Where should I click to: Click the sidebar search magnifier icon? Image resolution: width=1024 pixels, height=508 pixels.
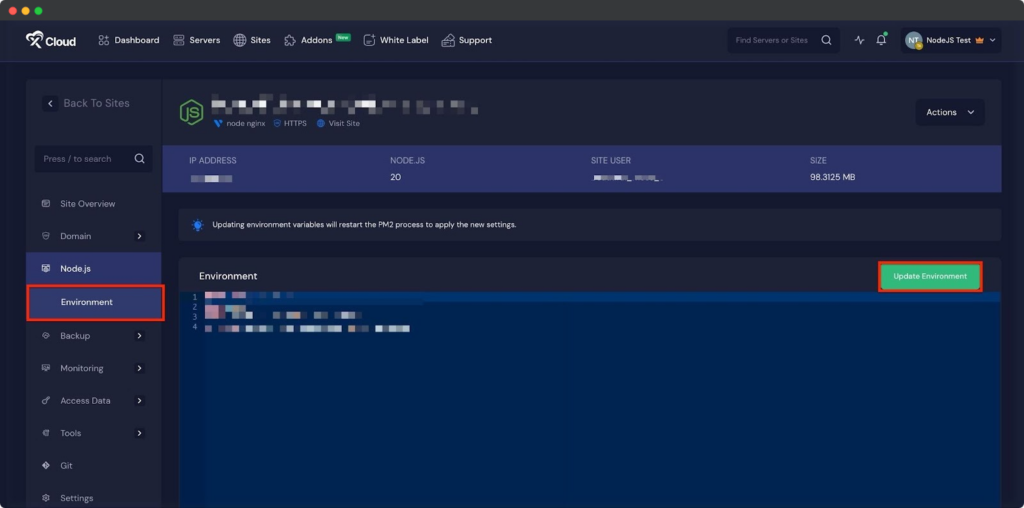(140, 159)
